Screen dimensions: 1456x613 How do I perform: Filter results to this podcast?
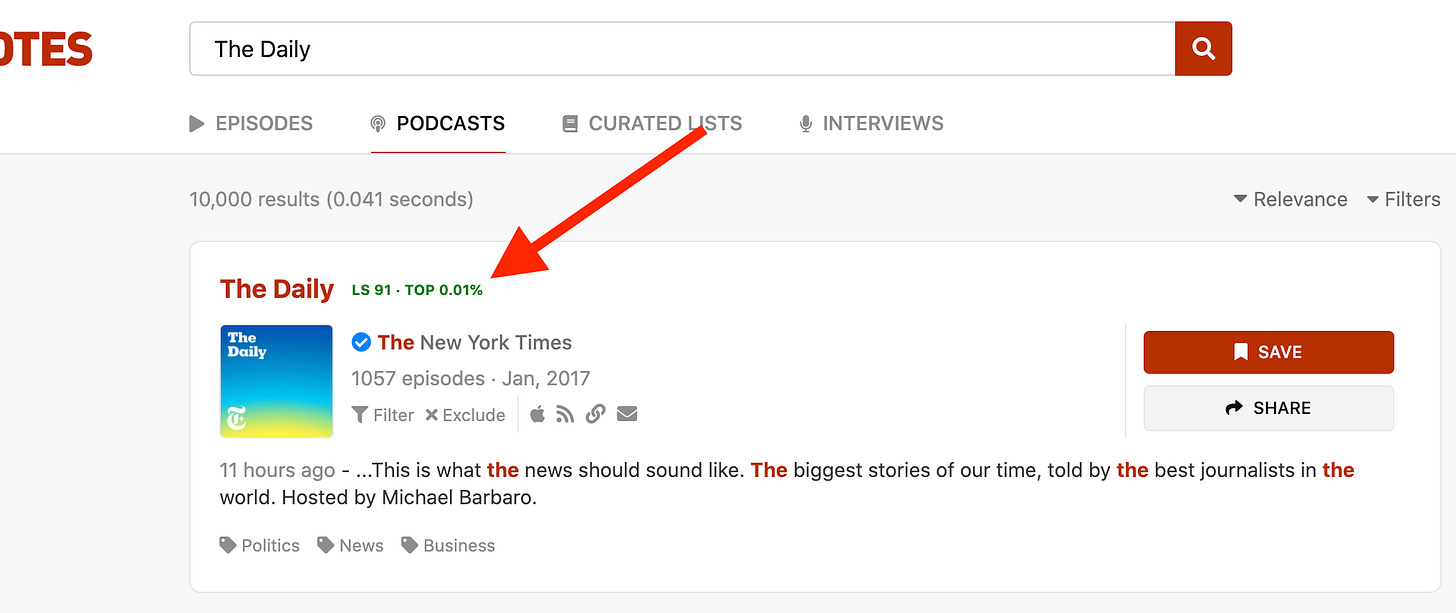point(383,415)
